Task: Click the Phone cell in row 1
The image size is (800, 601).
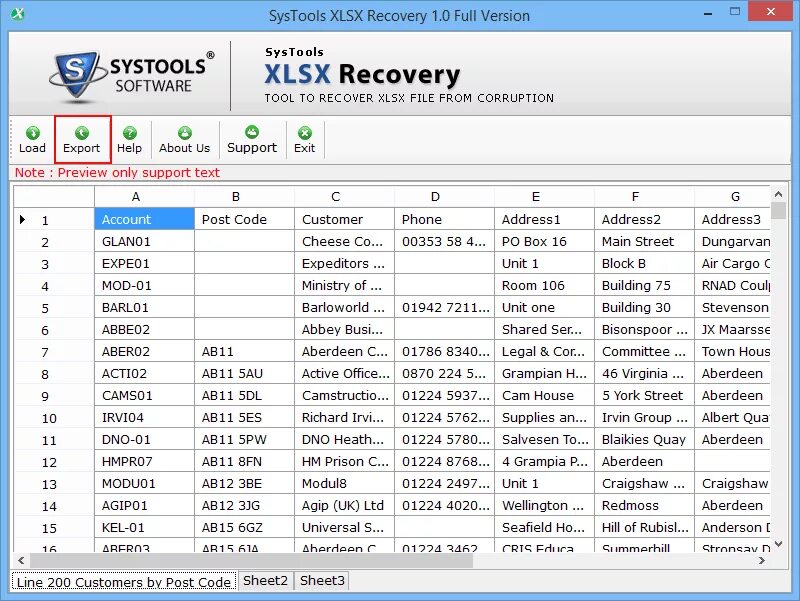Action: 444,219
